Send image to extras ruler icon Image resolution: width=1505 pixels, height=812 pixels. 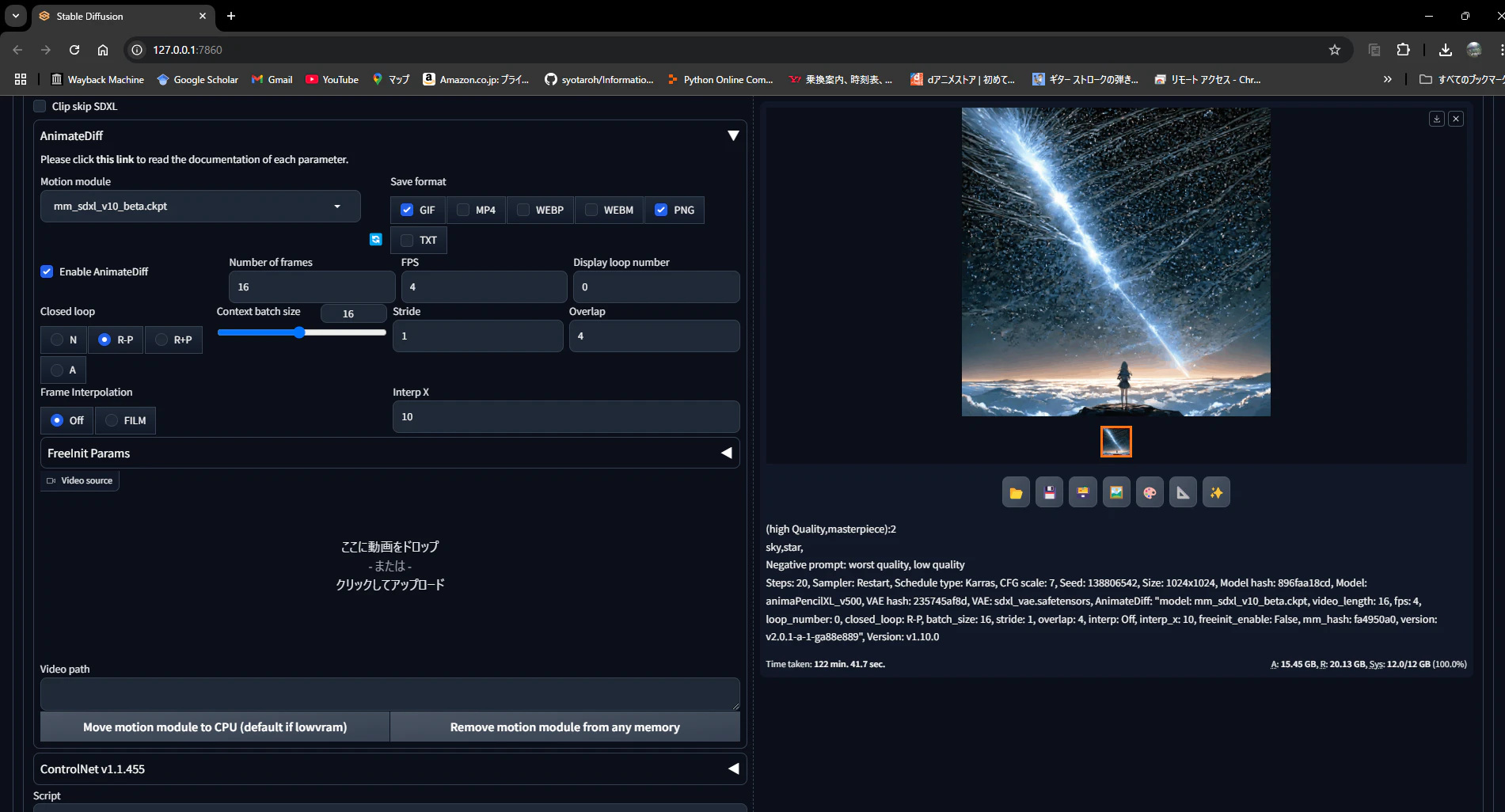1183,492
